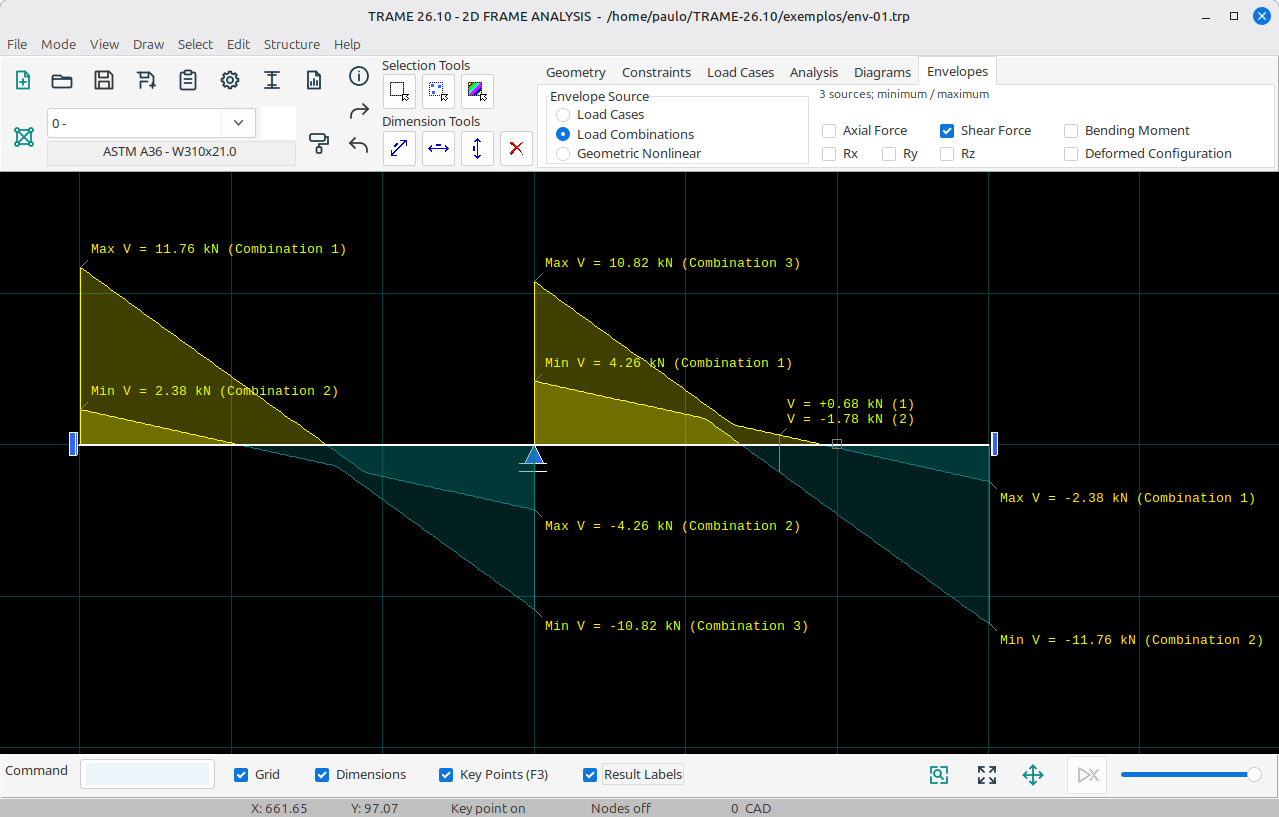Viewport: 1279px width, 817px height.
Task: Open the Help menu
Action: [347, 44]
